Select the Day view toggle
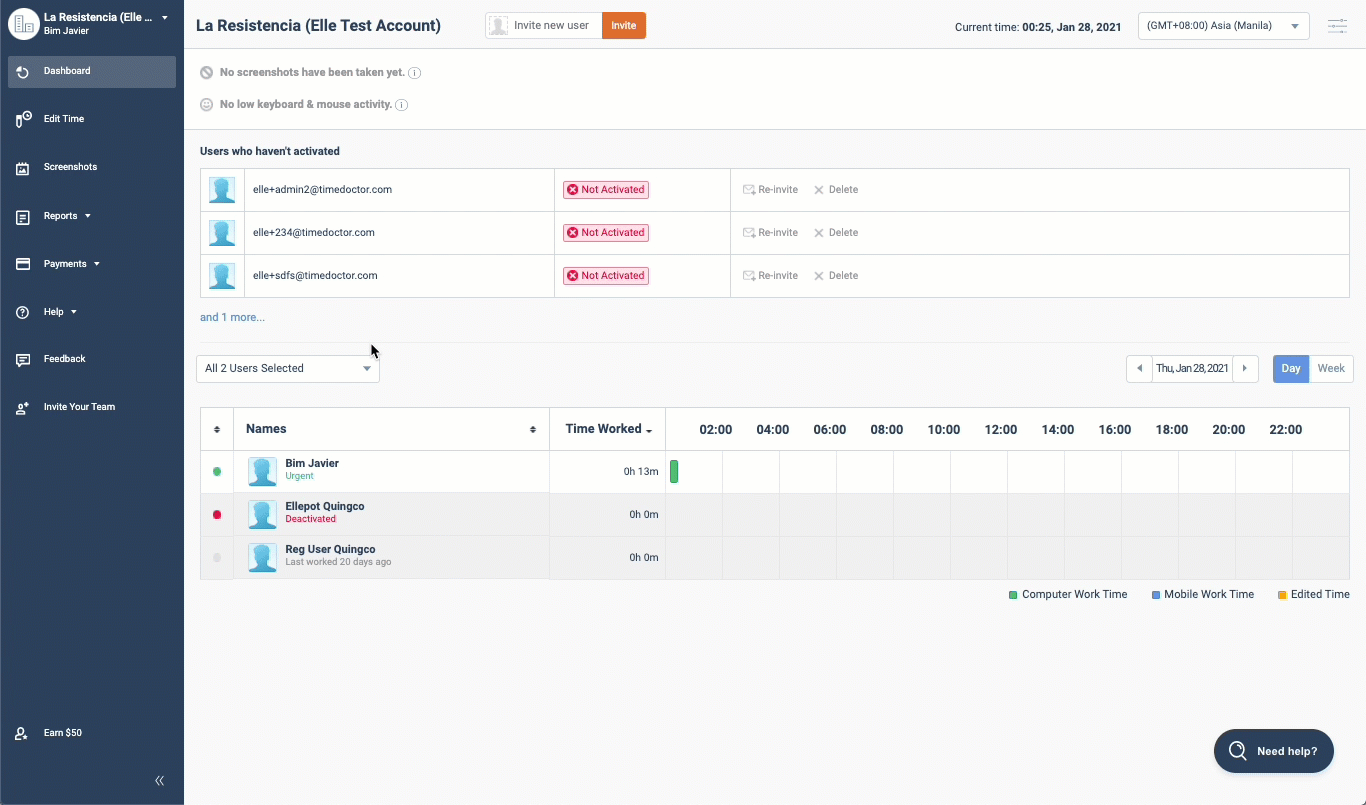The width and height of the screenshot is (1366, 805). 1290,369
